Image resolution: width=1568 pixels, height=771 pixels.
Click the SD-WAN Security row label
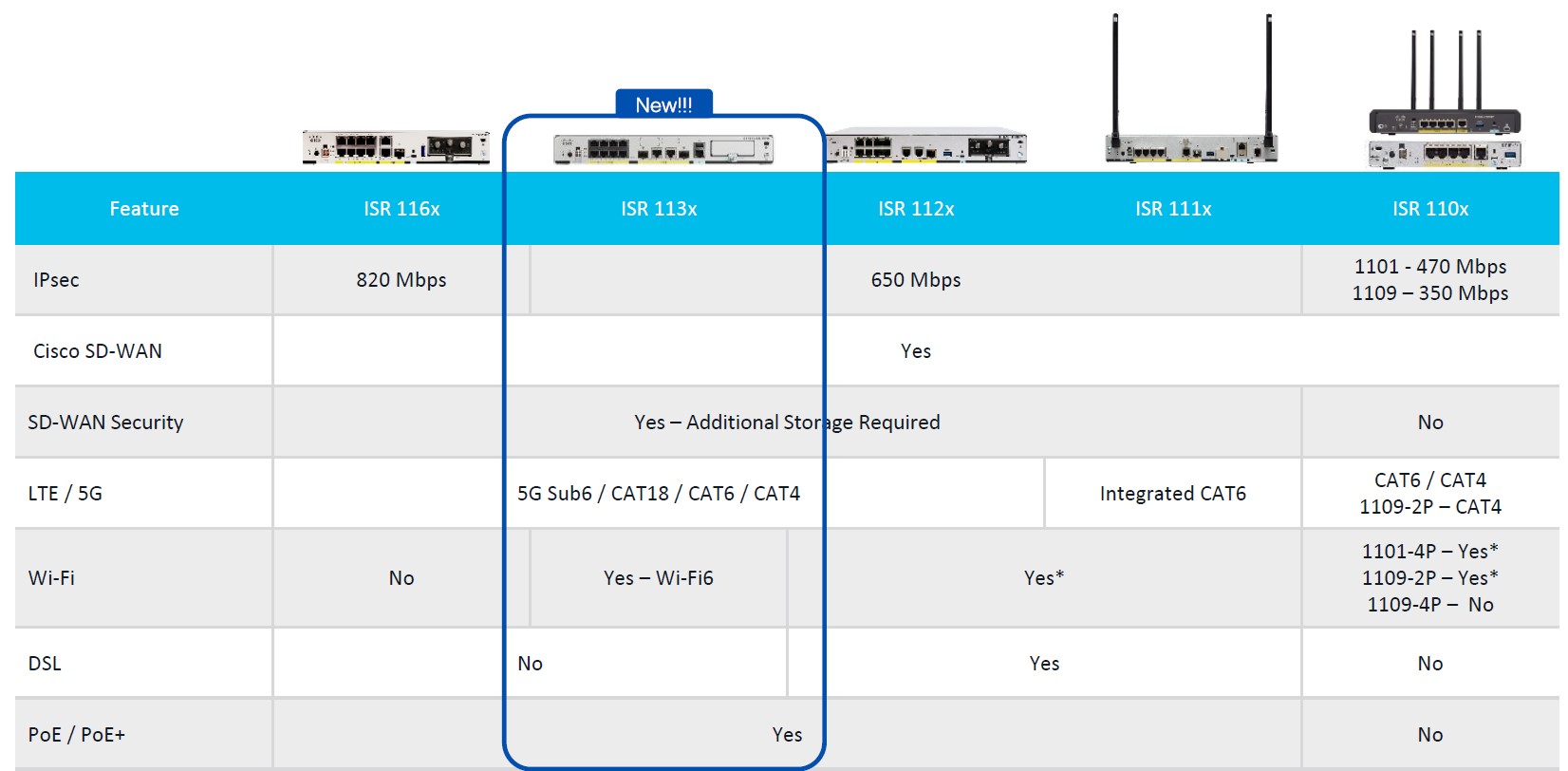tap(105, 423)
